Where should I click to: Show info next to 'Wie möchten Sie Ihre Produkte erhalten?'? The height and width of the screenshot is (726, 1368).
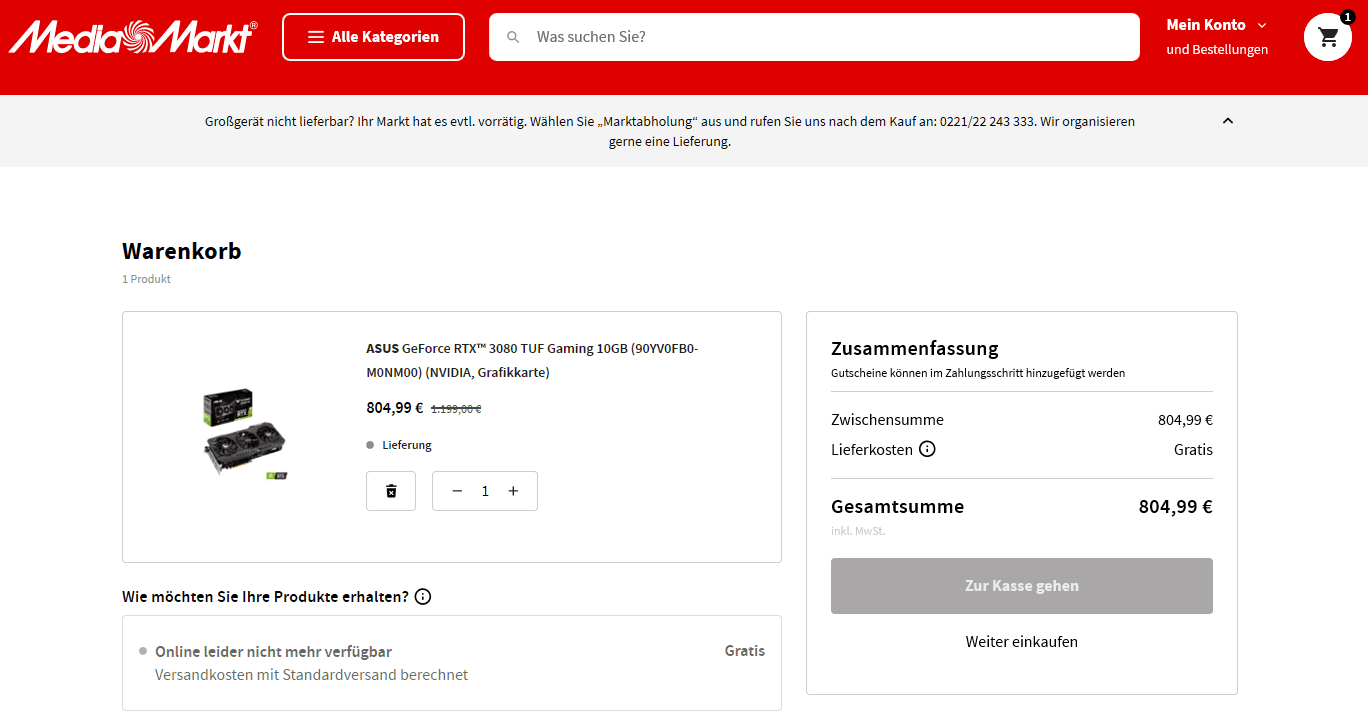tap(423, 597)
